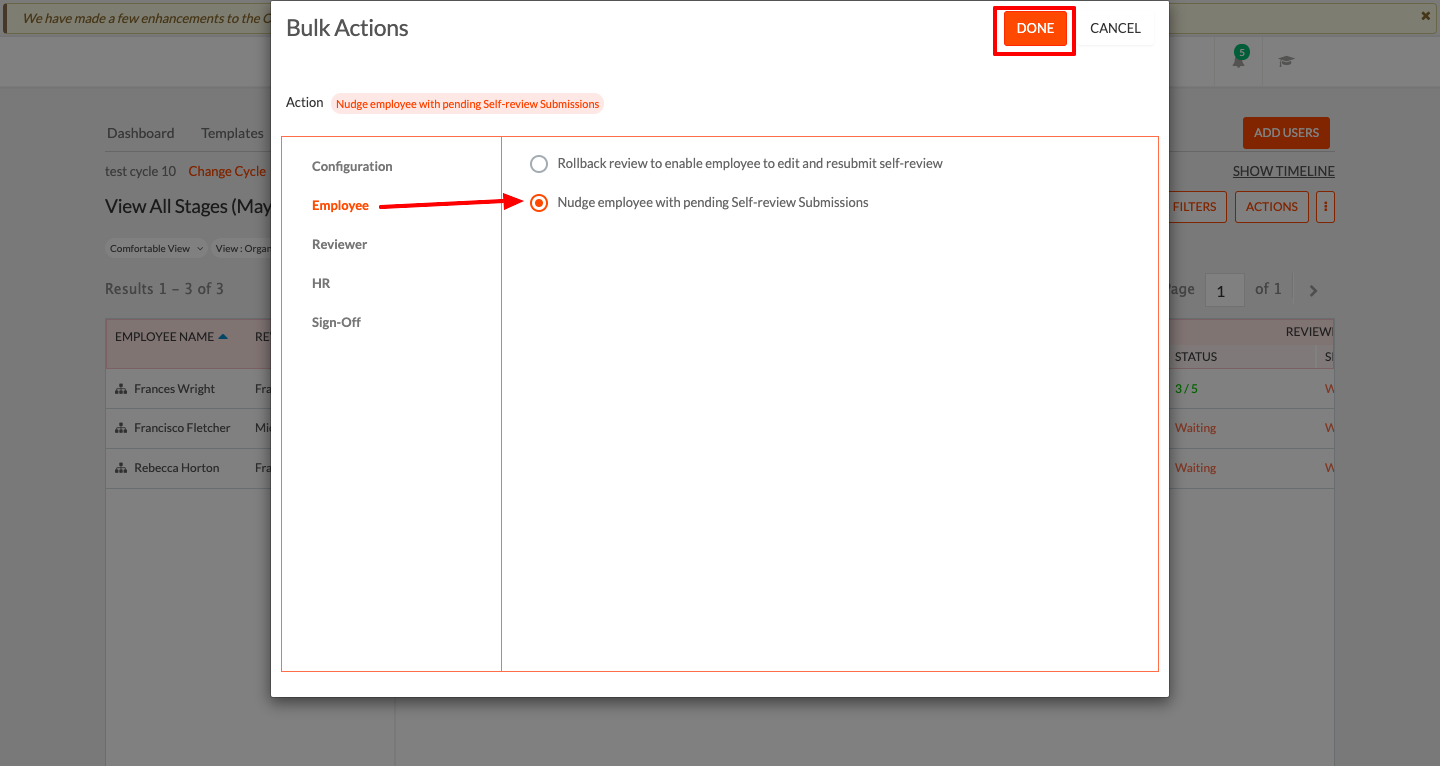Click the CANCEL button in the dialog
Image resolution: width=1440 pixels, height=766 pixels.
click(x=1115, y=29)
